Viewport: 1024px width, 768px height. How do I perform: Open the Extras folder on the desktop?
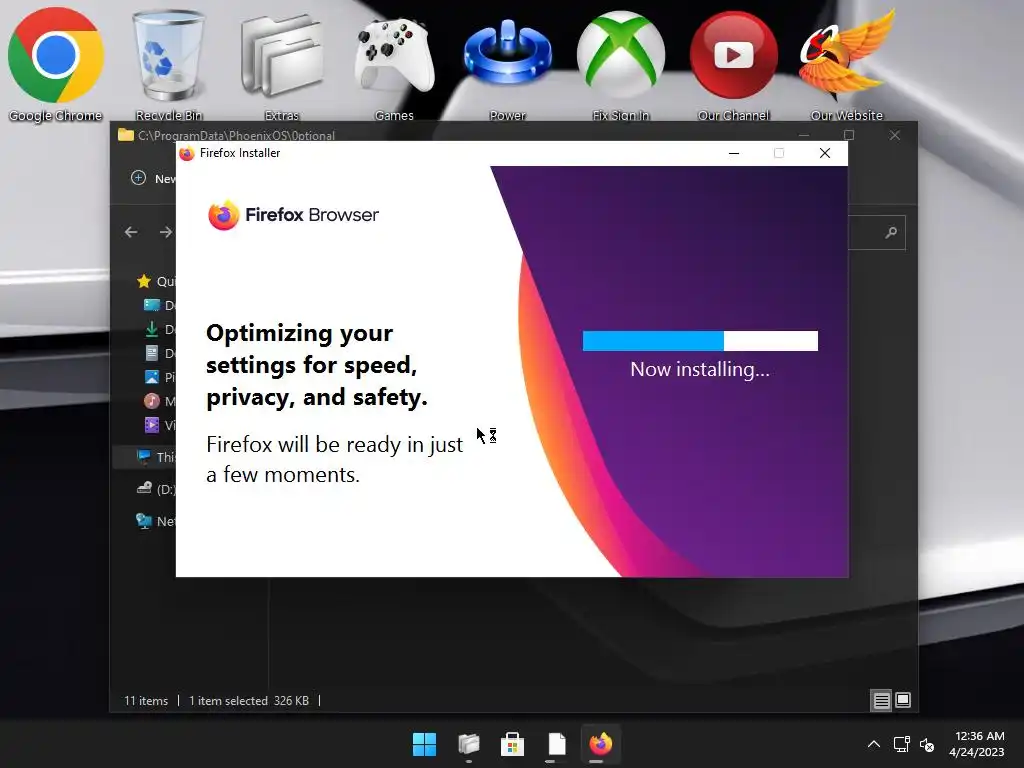pyautogui.click(x=281, y=64)
